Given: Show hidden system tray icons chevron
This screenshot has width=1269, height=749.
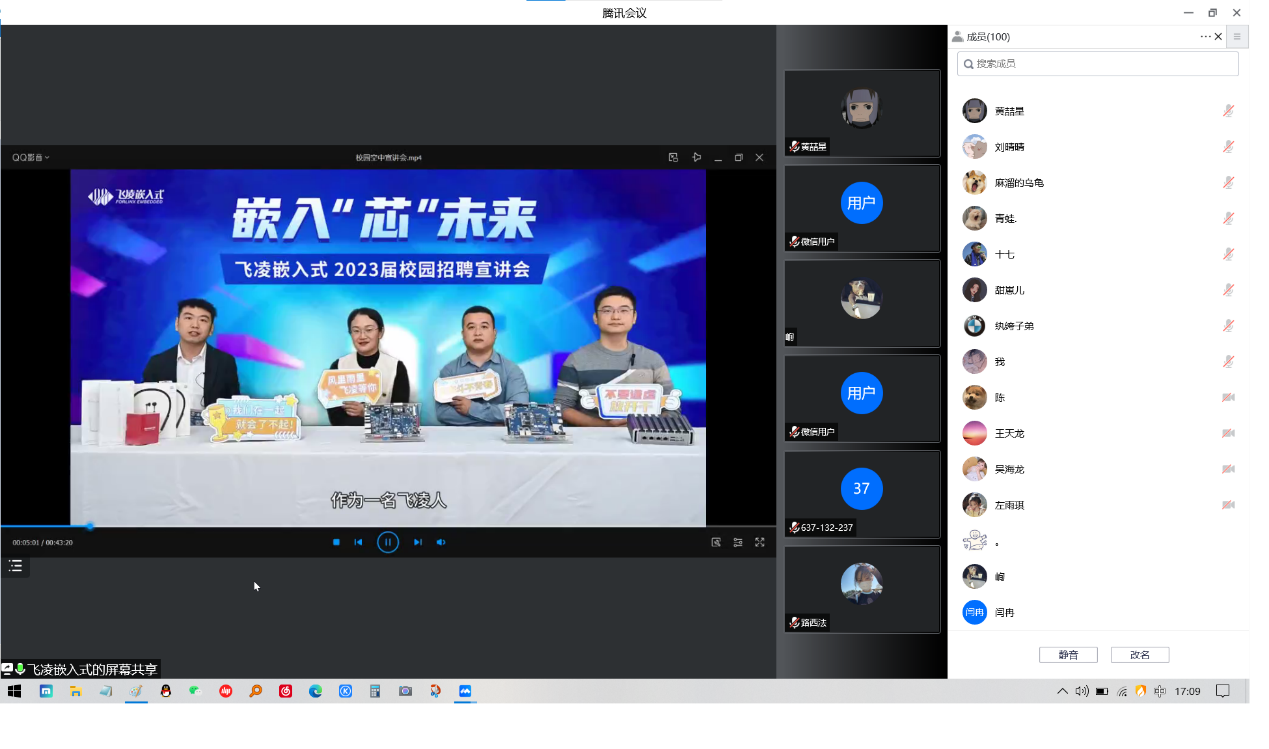Looking at the screenshot, I should click(x=1062, y=691).
